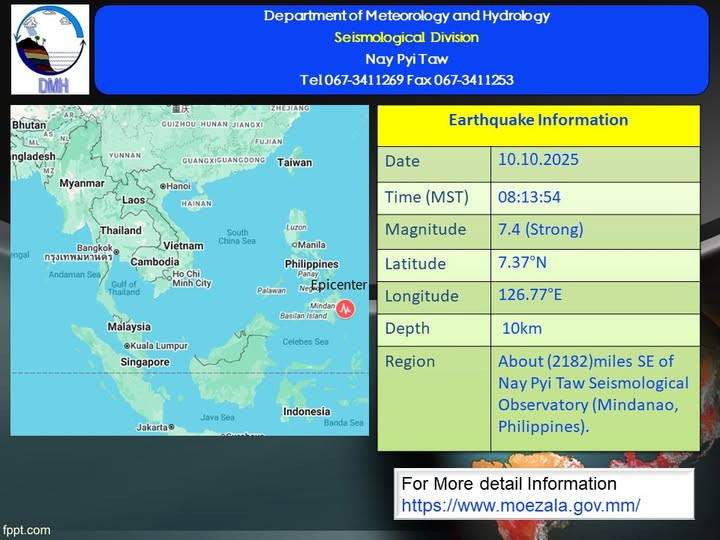Select the date value 10.10.2025
Viewport: 720px width, 540px height.
click(x=538, y=160)
